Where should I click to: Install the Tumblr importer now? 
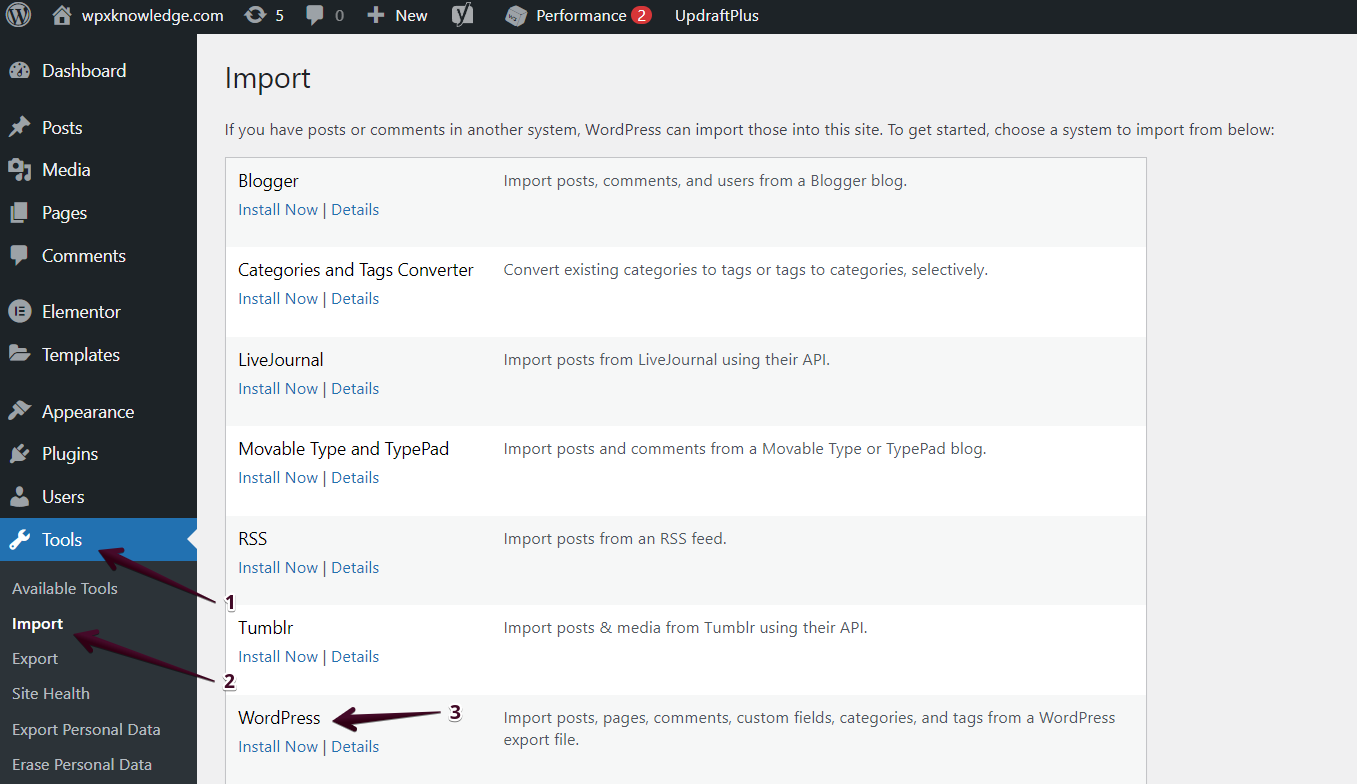coord(278,657)
